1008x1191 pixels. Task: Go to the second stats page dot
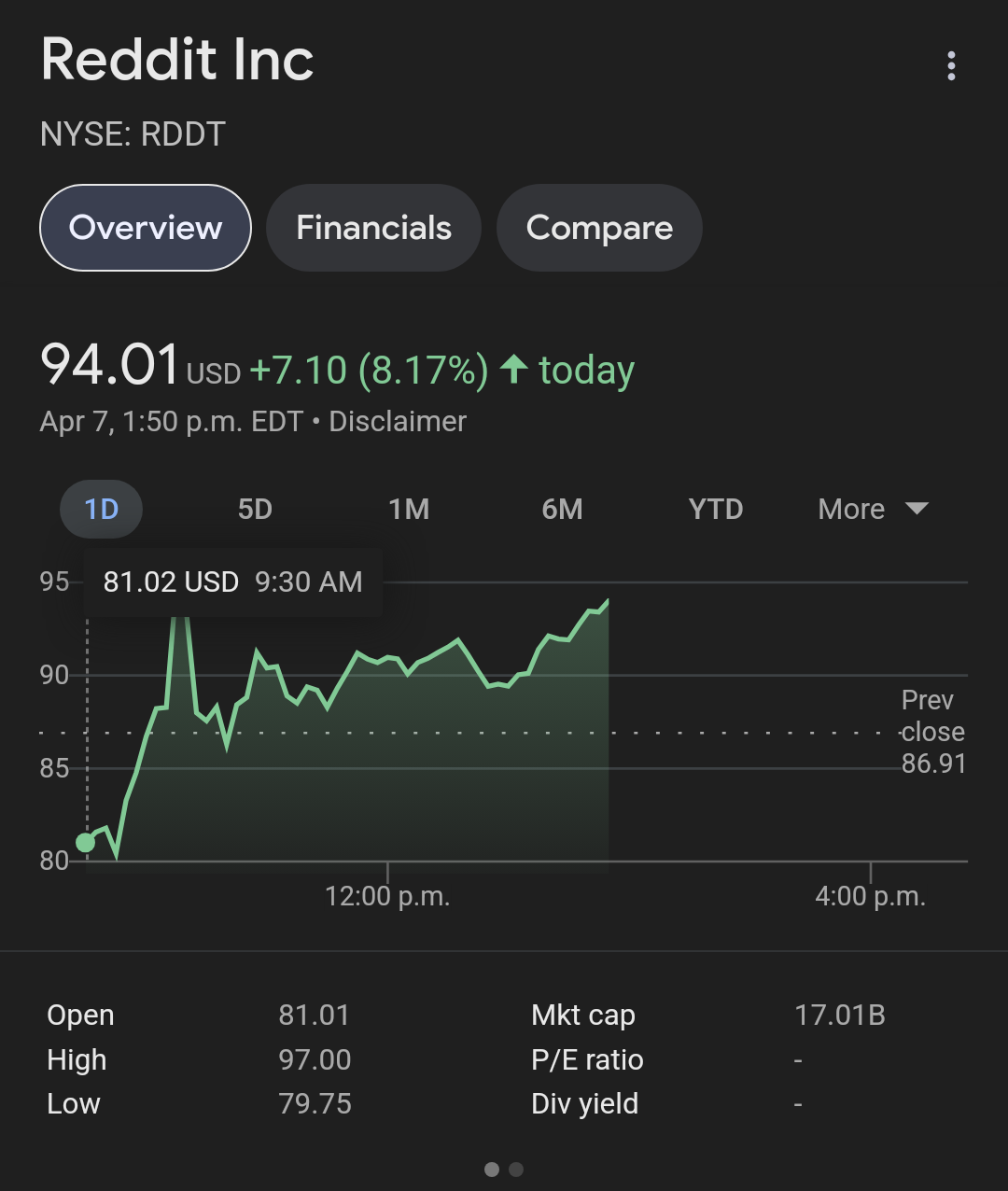[516, 1170]
